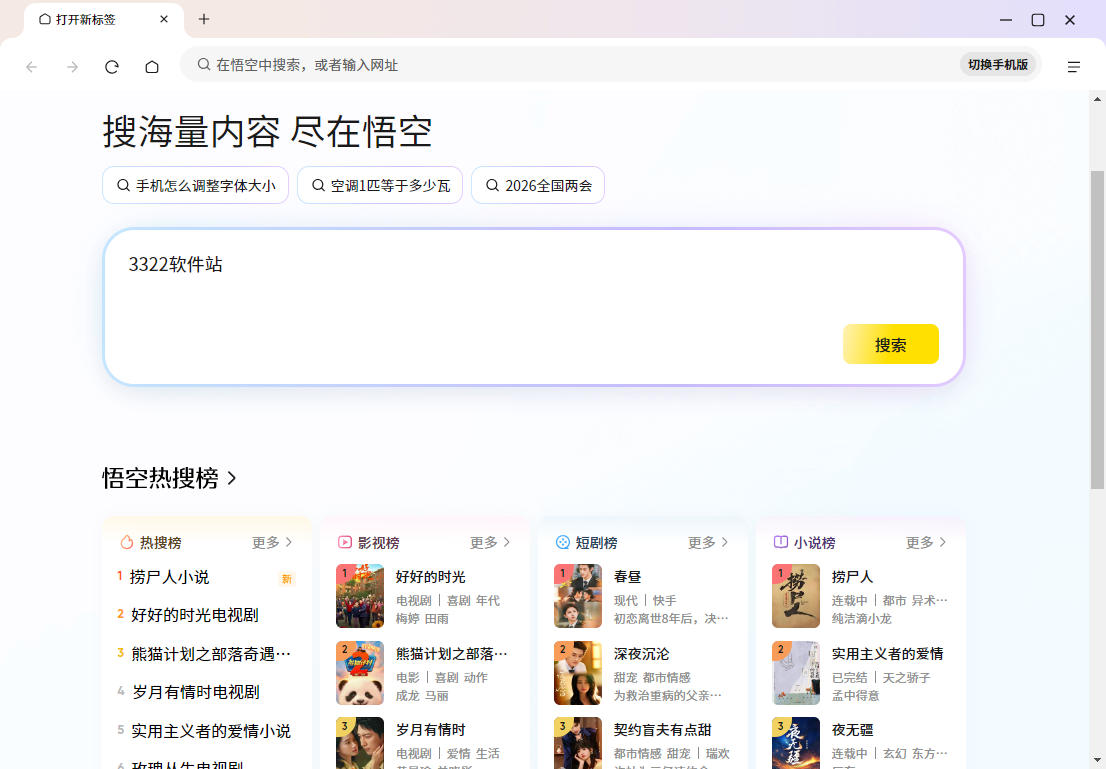This screenshot has width=1106, height=769.
Task: Go to the home page icon
Action: pyautogui.click(x=152, y=67)
